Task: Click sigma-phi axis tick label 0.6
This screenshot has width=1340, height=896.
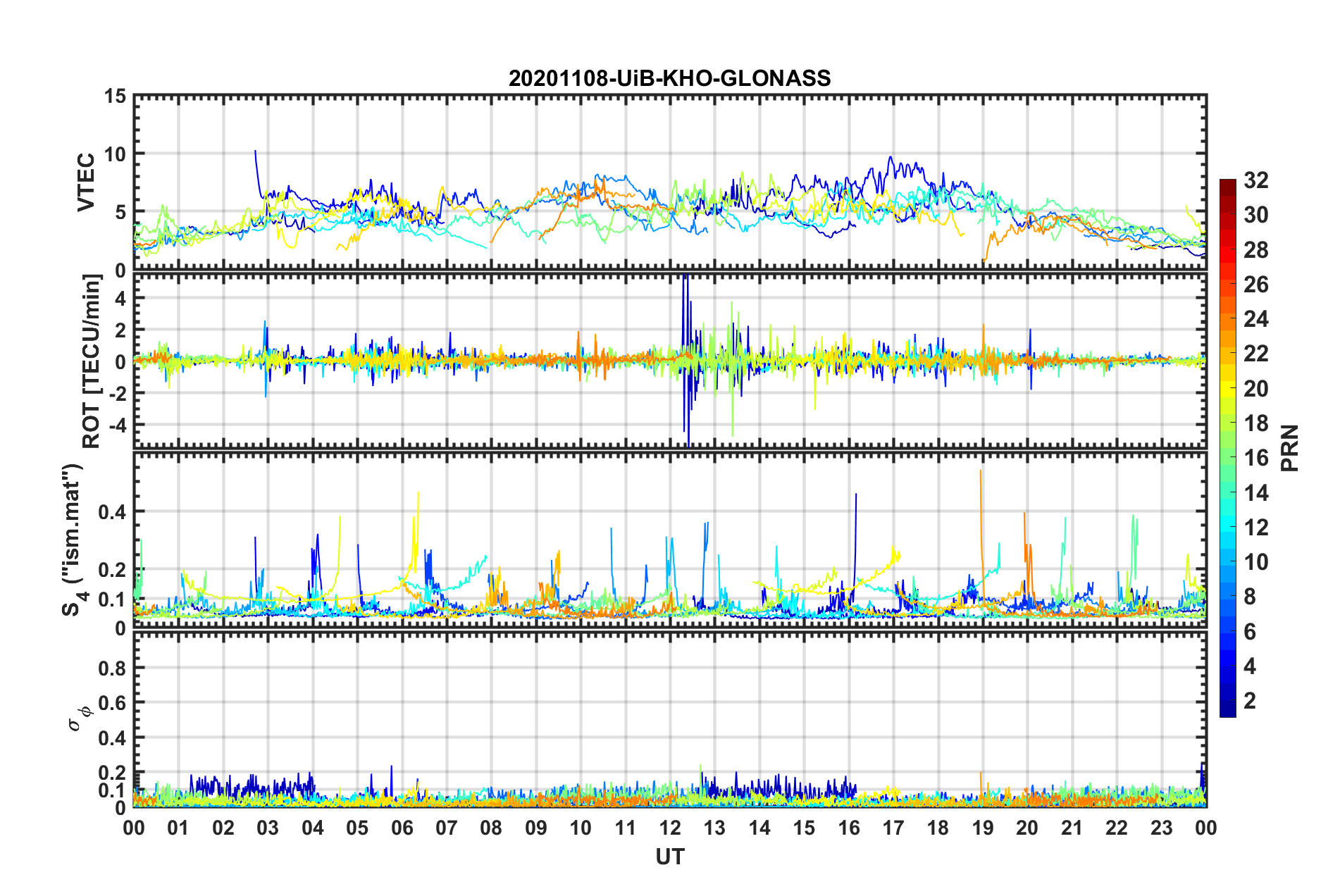Action: click(112, 703)
